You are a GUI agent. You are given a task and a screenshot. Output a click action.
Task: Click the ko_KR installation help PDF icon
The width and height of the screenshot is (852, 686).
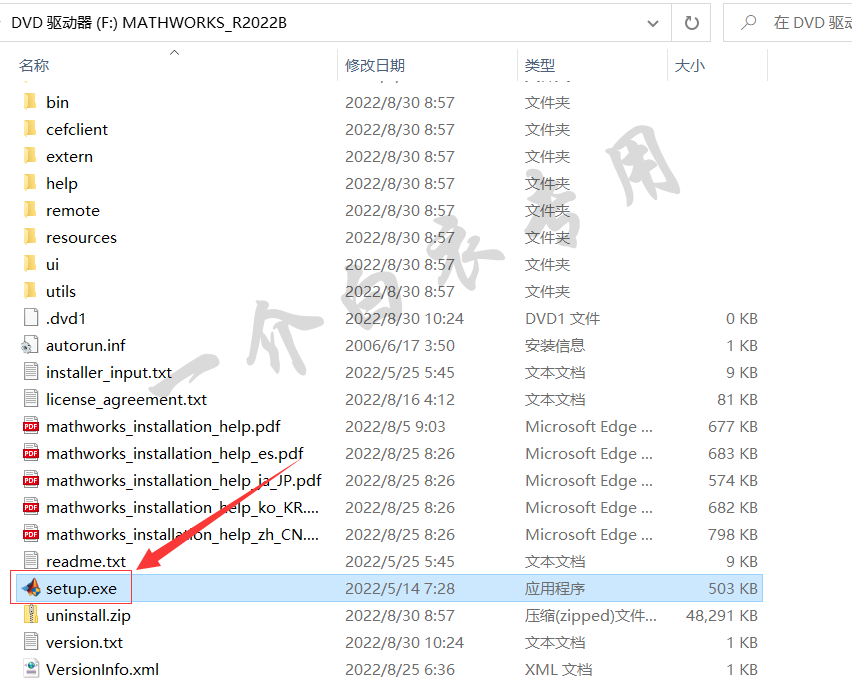(31, 507)
